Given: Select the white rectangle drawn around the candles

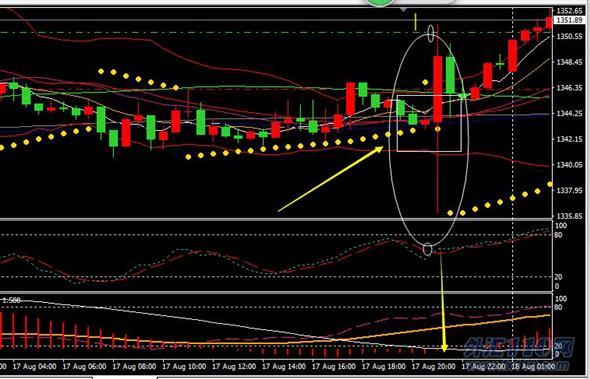Looking at the screenshot, I should tap(429, 123).
